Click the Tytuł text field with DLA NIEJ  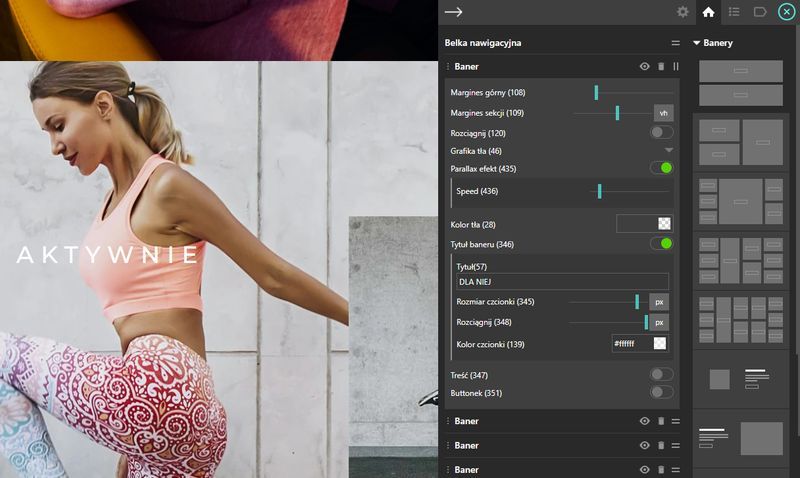(562, 282)
